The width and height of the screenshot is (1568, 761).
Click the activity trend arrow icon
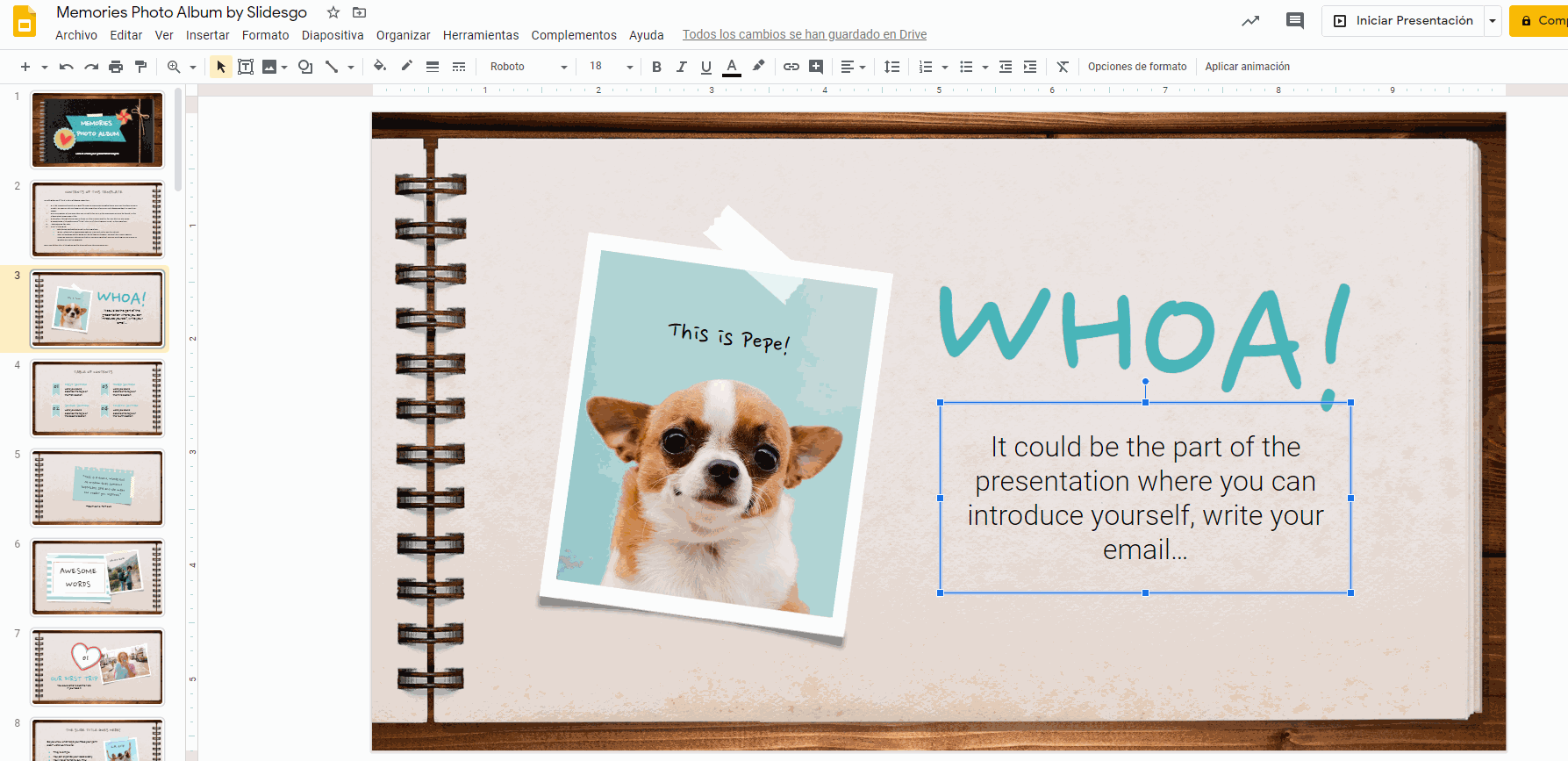point(1250,20)
